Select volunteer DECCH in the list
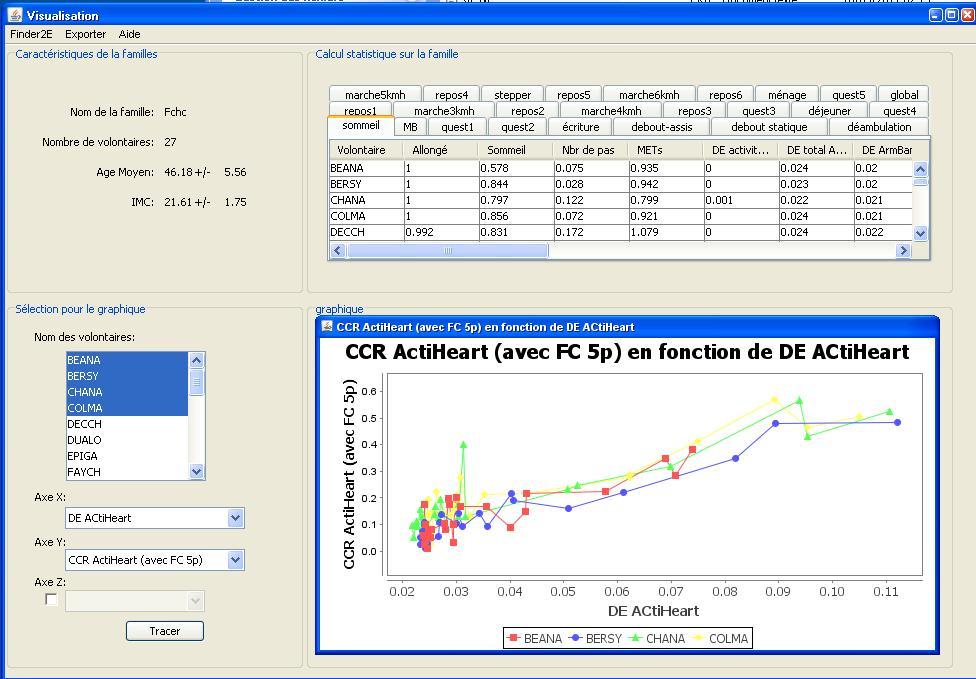This screenshot has height=679, width=976. coord(127,424)
